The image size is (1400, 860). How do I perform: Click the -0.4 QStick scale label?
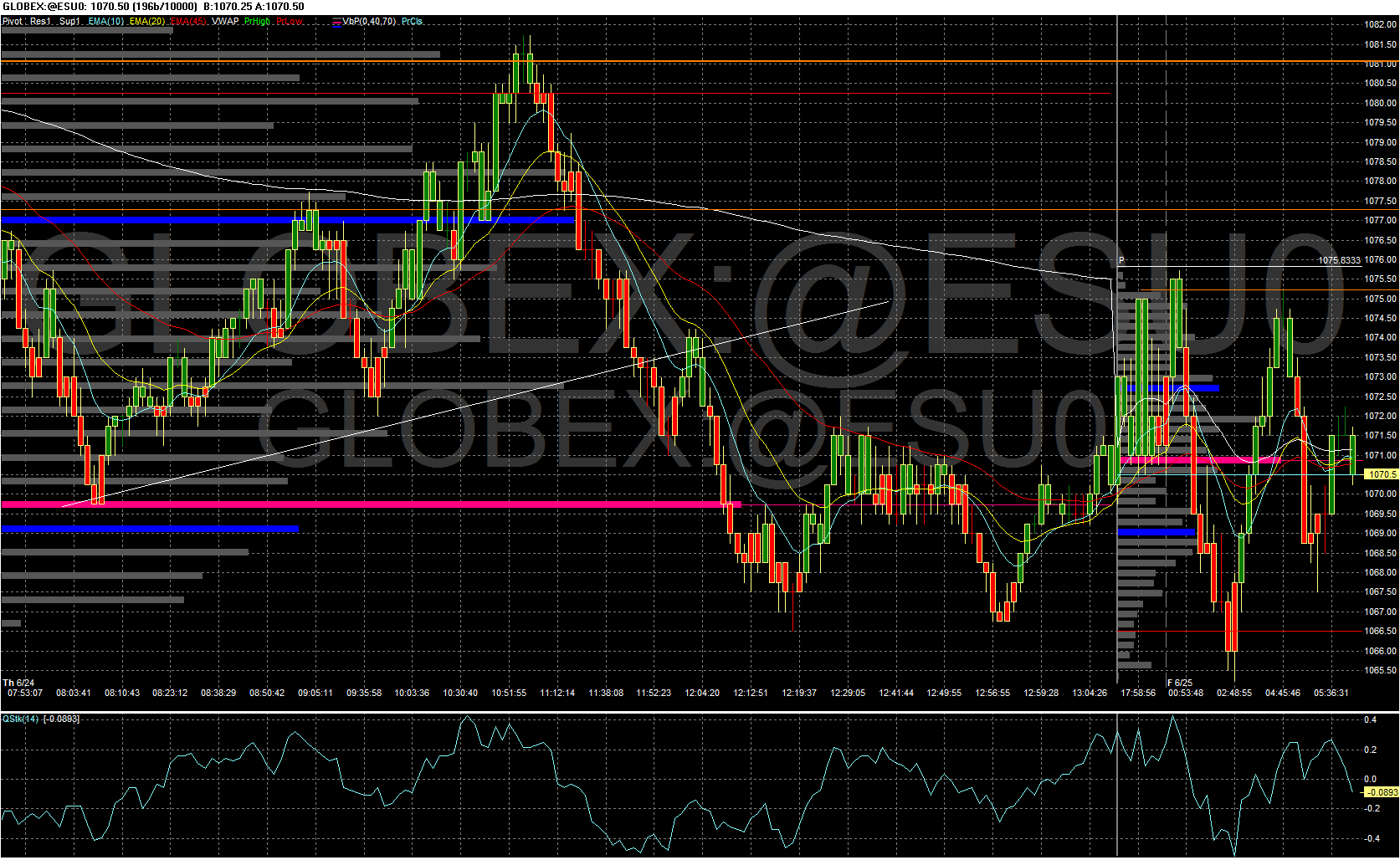[x=1372, y=838]
